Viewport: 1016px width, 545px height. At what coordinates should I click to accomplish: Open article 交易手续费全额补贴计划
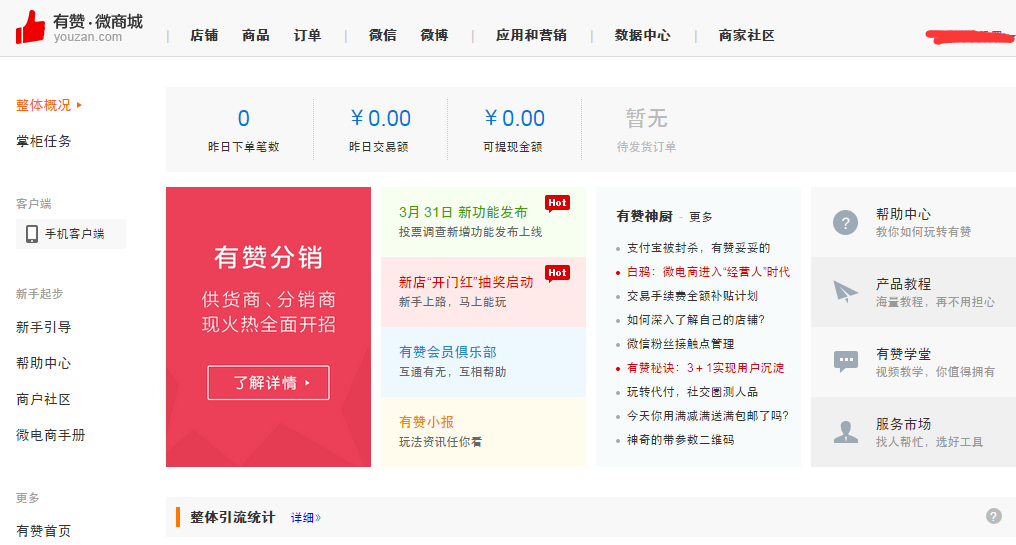click(x=692, y=296)
